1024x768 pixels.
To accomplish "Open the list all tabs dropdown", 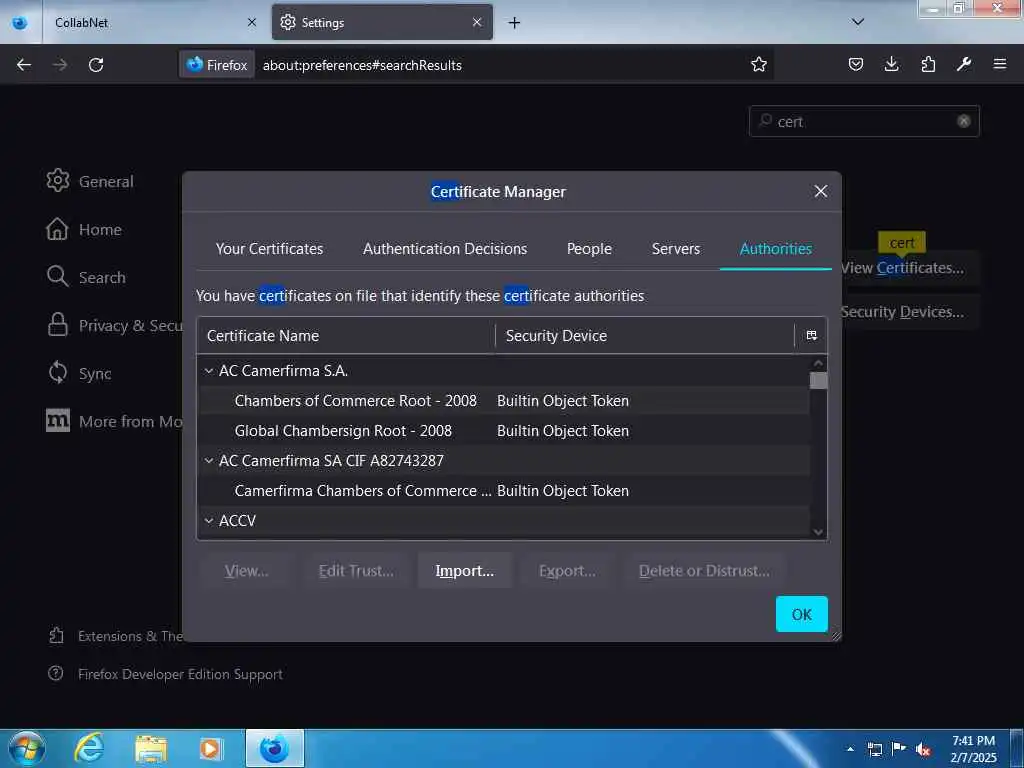I will point(858,22).
